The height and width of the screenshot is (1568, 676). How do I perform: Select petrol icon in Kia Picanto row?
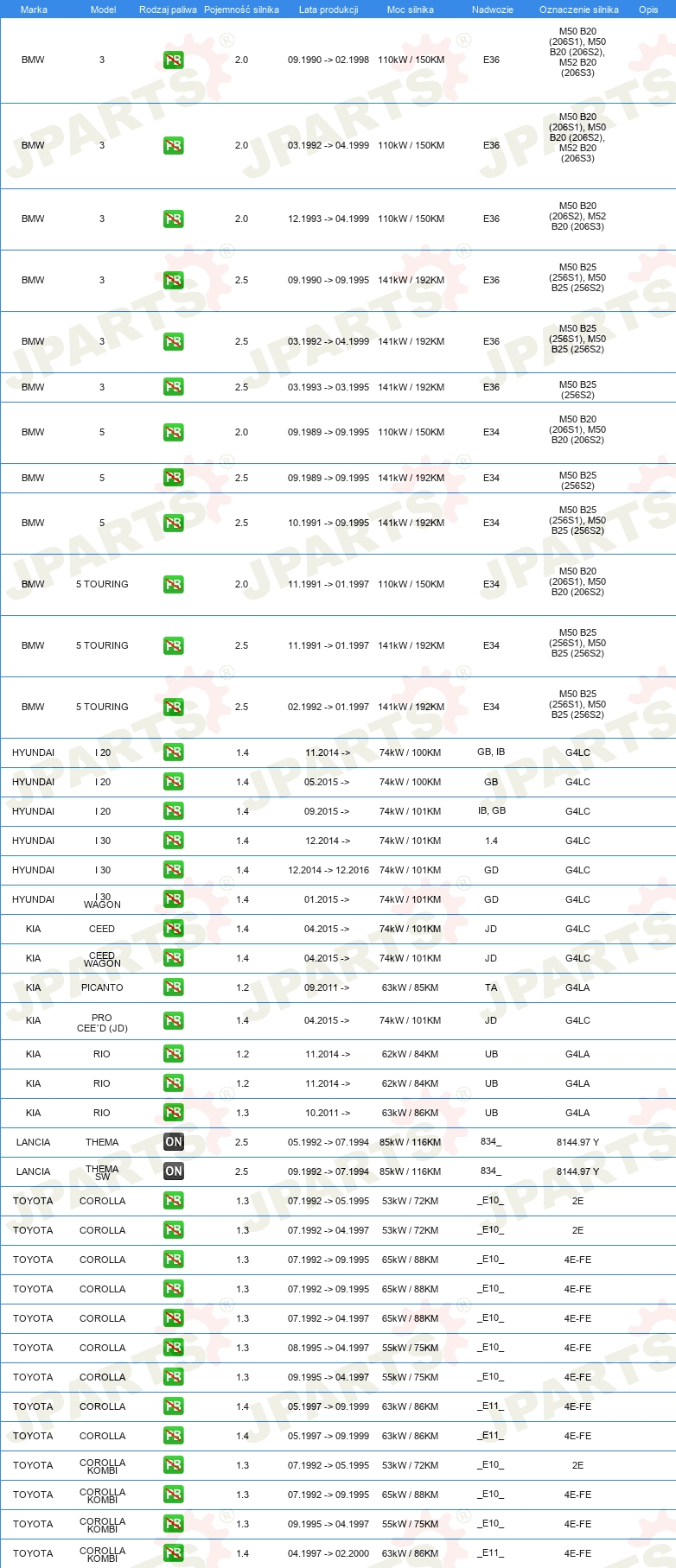point(174,987)
